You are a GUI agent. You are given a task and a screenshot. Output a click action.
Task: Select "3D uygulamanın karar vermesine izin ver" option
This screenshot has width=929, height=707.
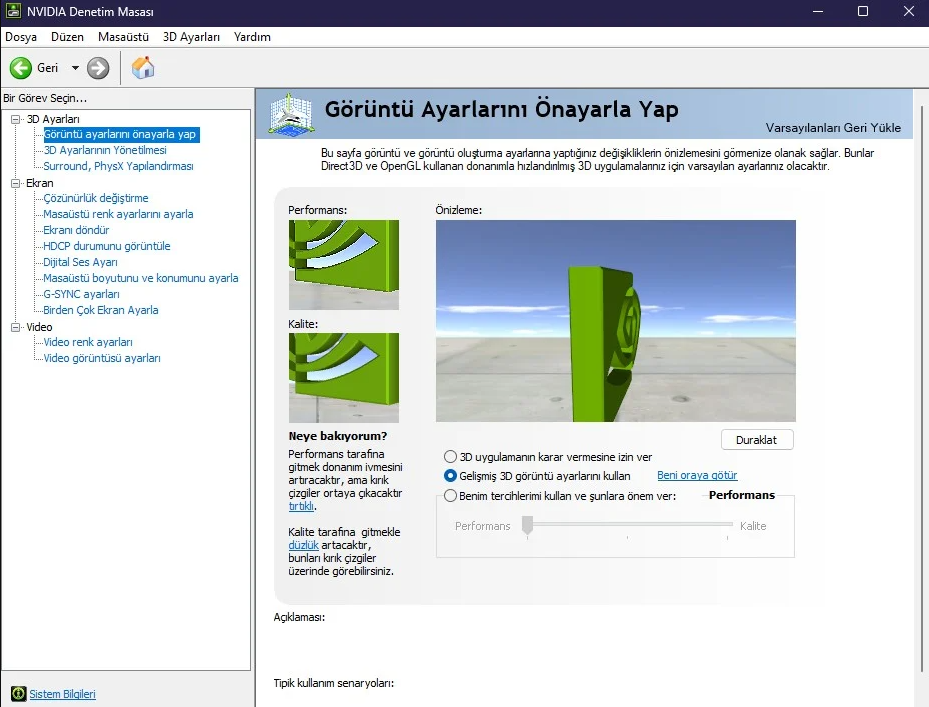pyautogui.click(x=450, y=457)
